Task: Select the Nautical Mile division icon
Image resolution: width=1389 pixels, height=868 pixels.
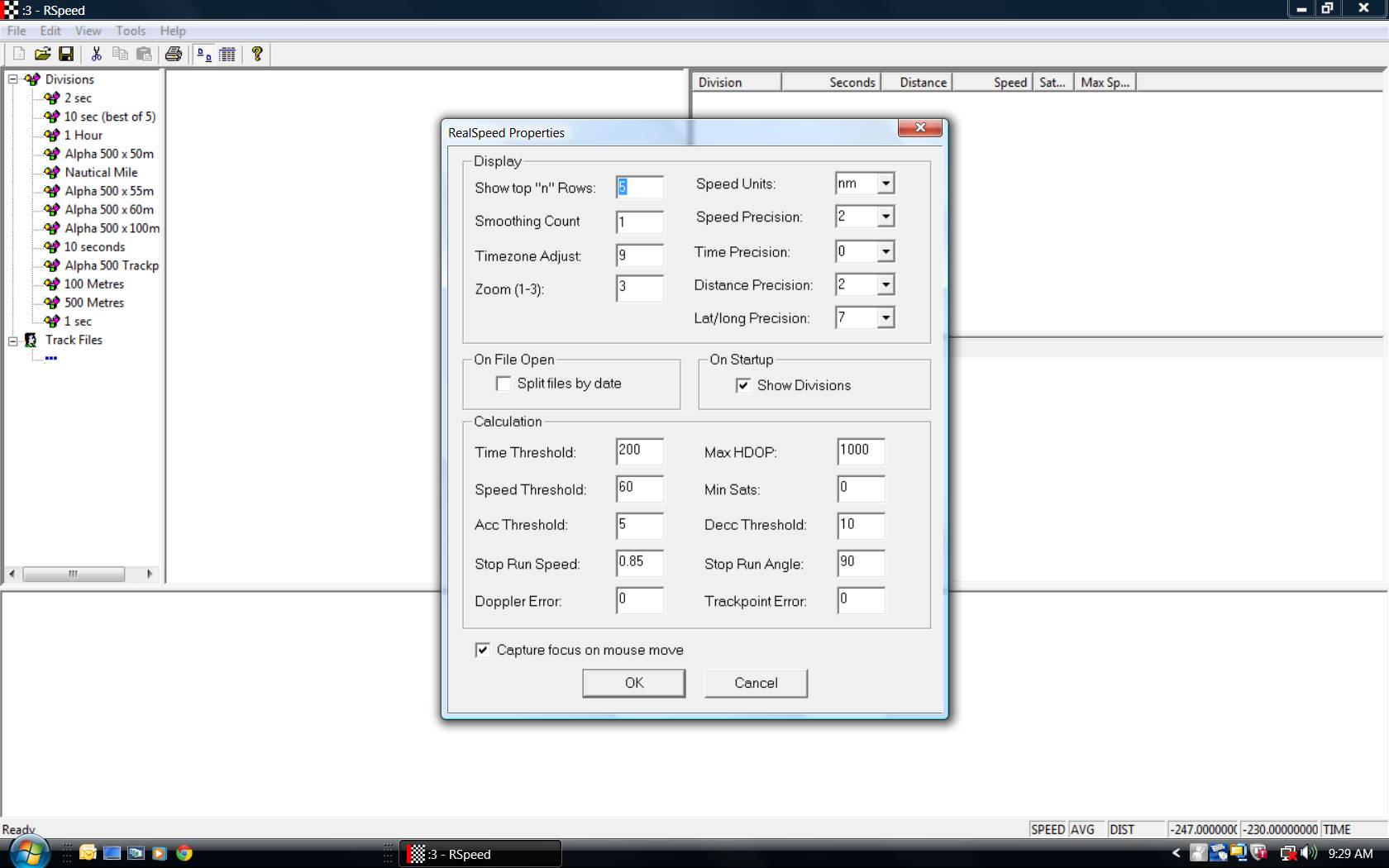Action: 52,173
